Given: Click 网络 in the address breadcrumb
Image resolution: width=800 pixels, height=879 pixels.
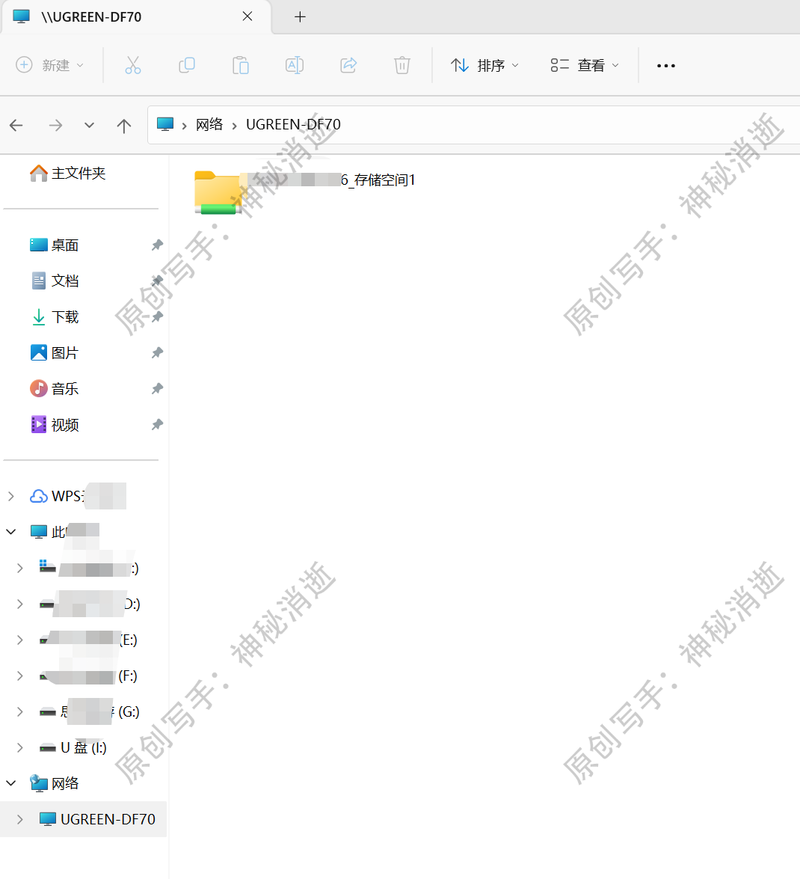Looking at the screenshot, I should click(209, 124).
